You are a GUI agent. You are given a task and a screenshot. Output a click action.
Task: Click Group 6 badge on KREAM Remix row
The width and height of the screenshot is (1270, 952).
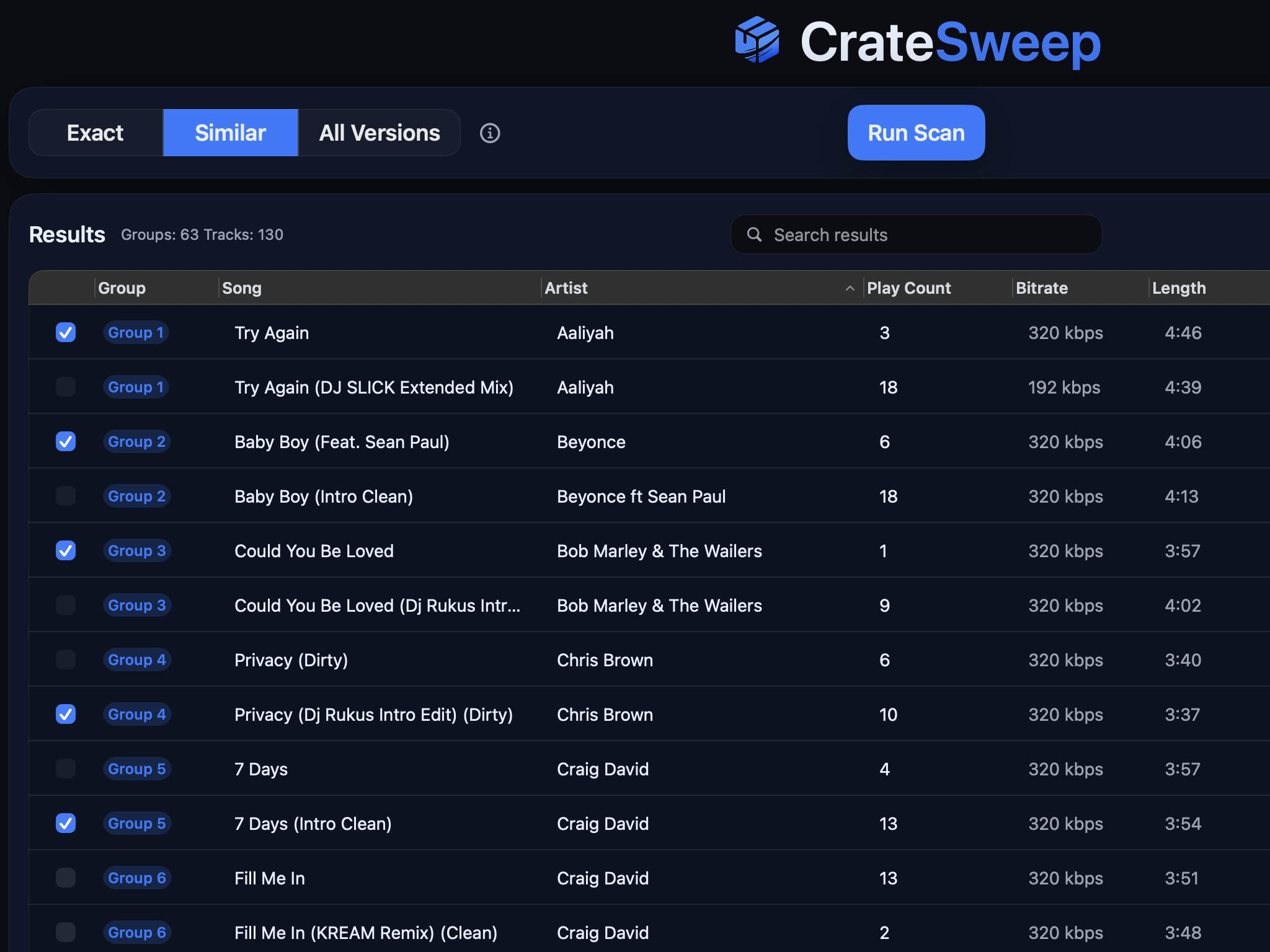(x=136, y=933)
